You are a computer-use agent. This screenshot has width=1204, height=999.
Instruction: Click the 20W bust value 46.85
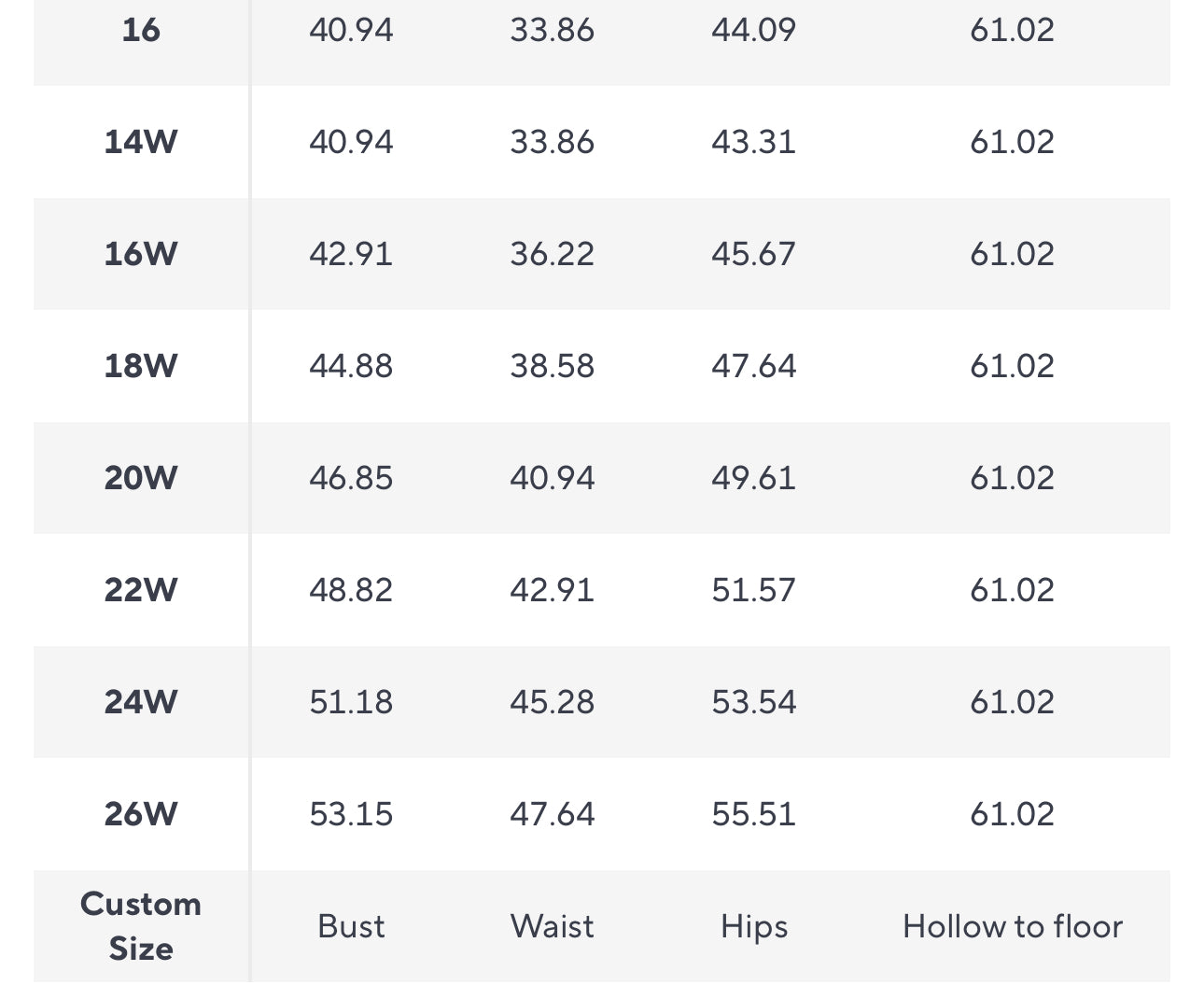point(351,478)
